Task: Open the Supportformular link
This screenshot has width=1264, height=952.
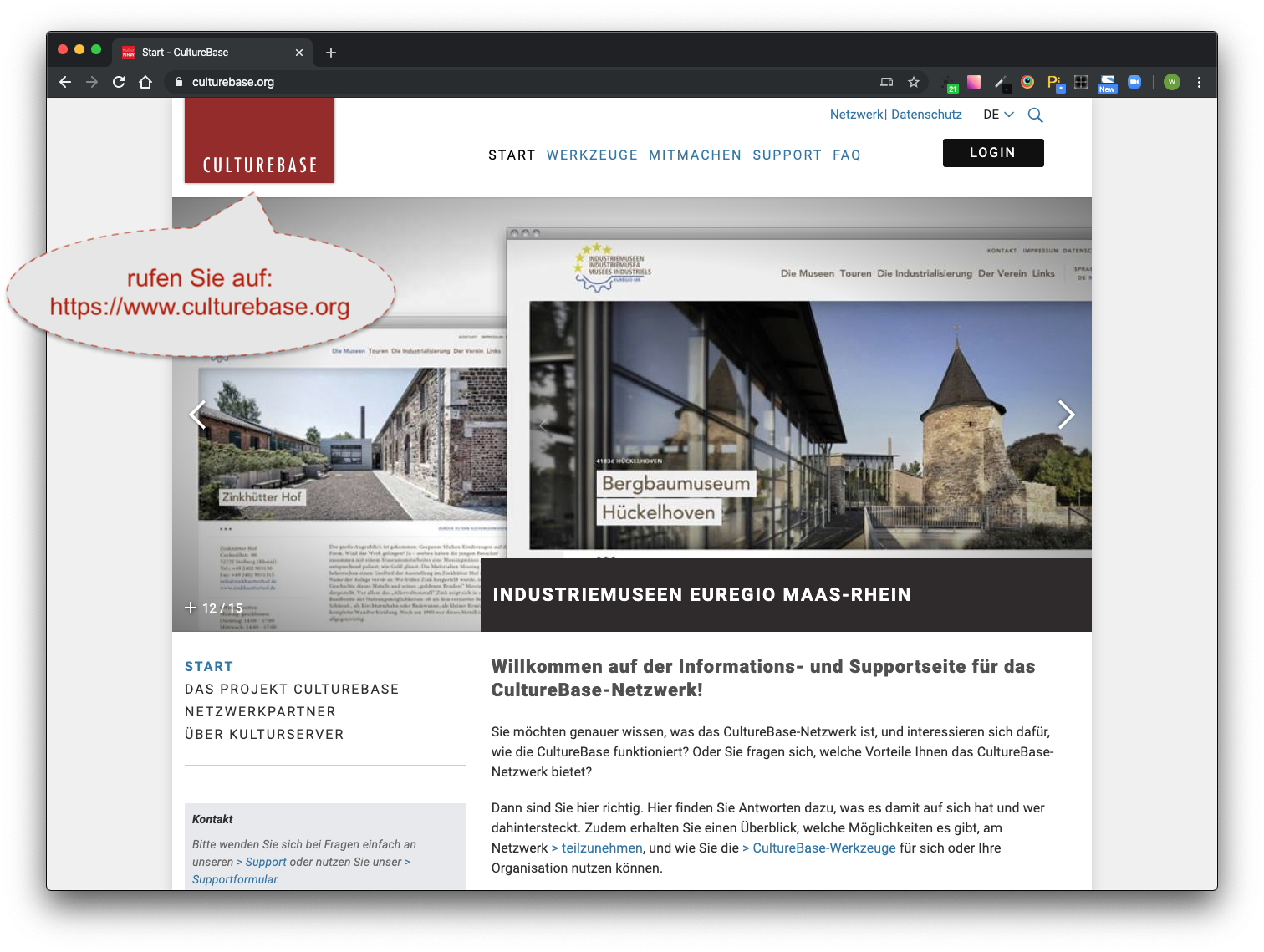Action: (236, 879)
